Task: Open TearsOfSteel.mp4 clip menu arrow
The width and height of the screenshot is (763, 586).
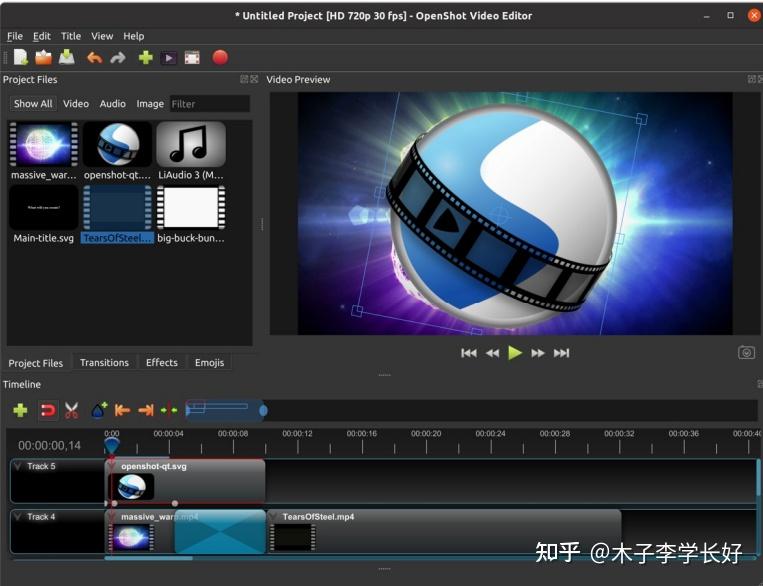Action: tap(274, 516)
